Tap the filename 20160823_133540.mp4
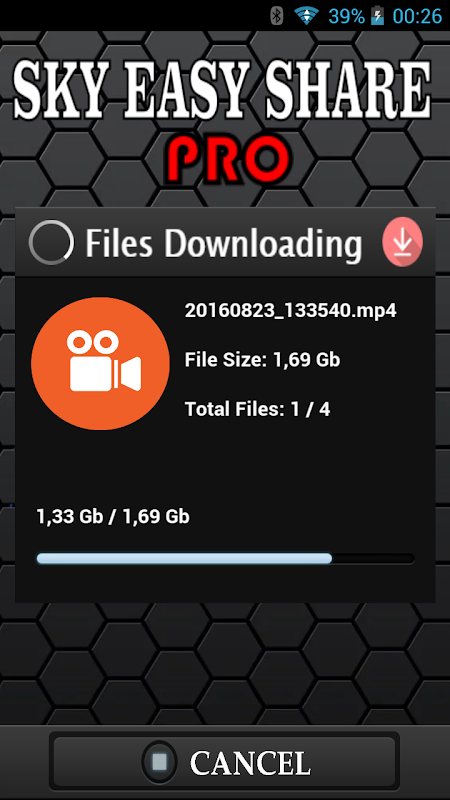Viewport: 450px width, 800px height. coord(290,310)
